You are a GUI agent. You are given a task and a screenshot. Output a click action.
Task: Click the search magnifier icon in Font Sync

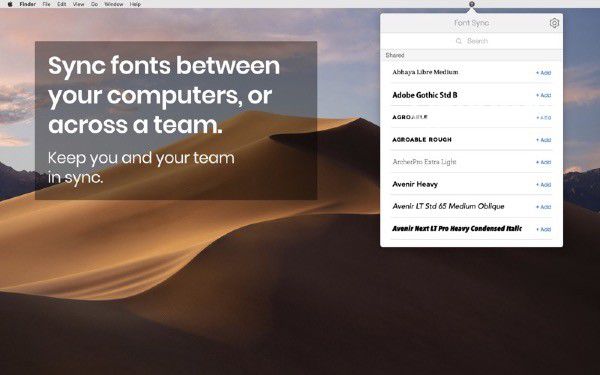459,41
